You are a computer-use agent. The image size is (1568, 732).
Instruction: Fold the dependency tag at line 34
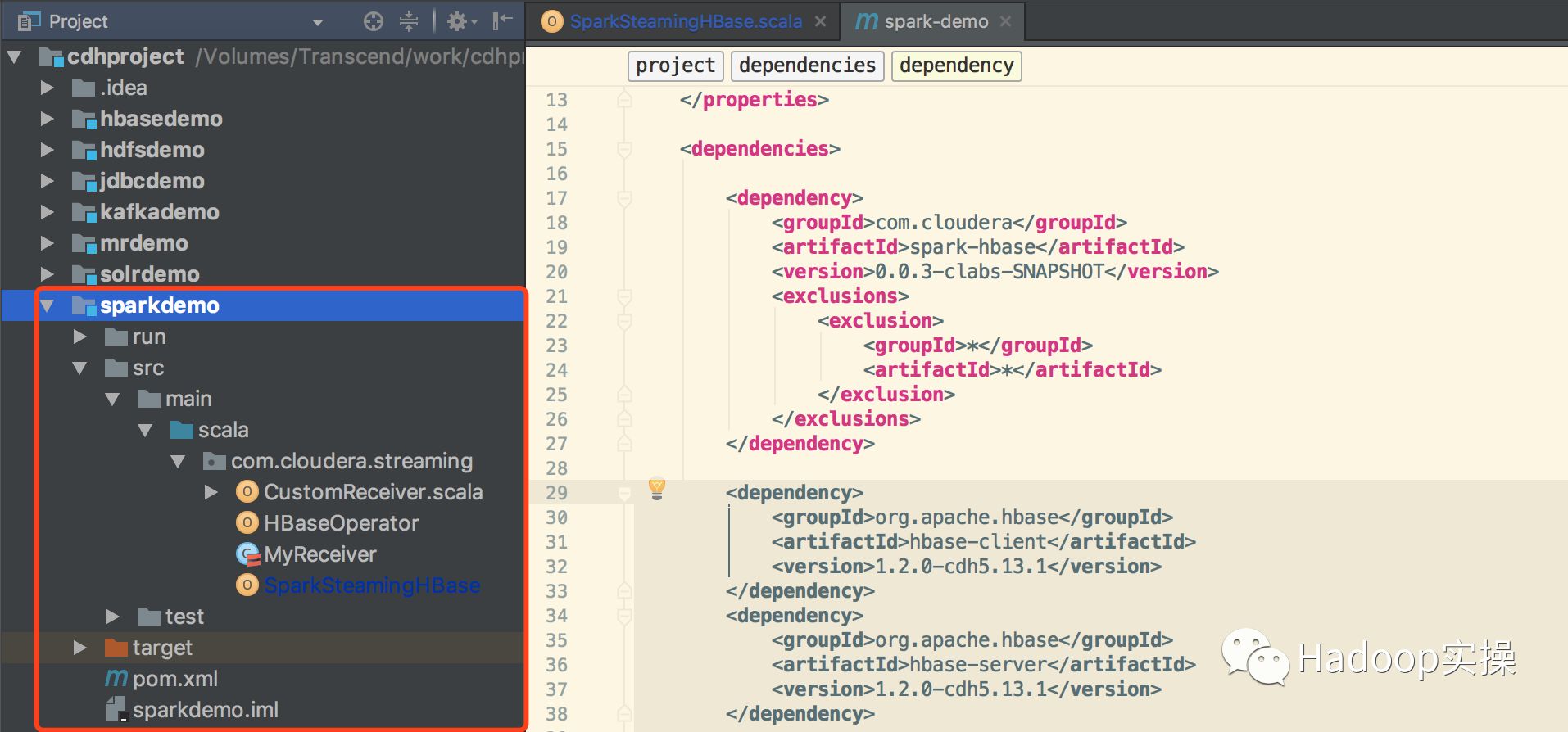click(624, 616)
